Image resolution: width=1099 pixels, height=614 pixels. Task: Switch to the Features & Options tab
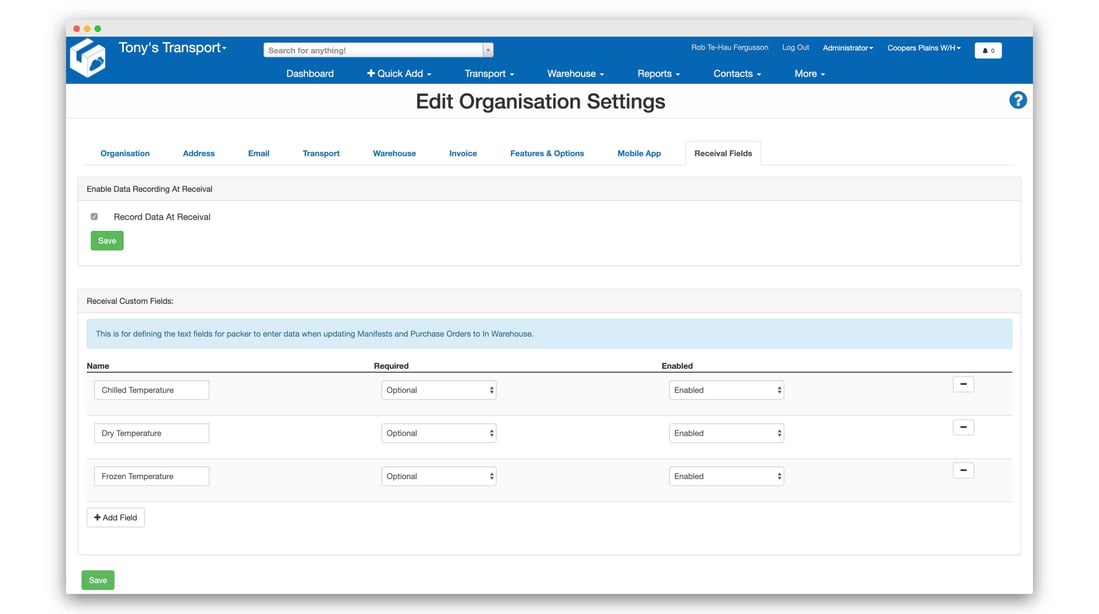pos(547,153)
